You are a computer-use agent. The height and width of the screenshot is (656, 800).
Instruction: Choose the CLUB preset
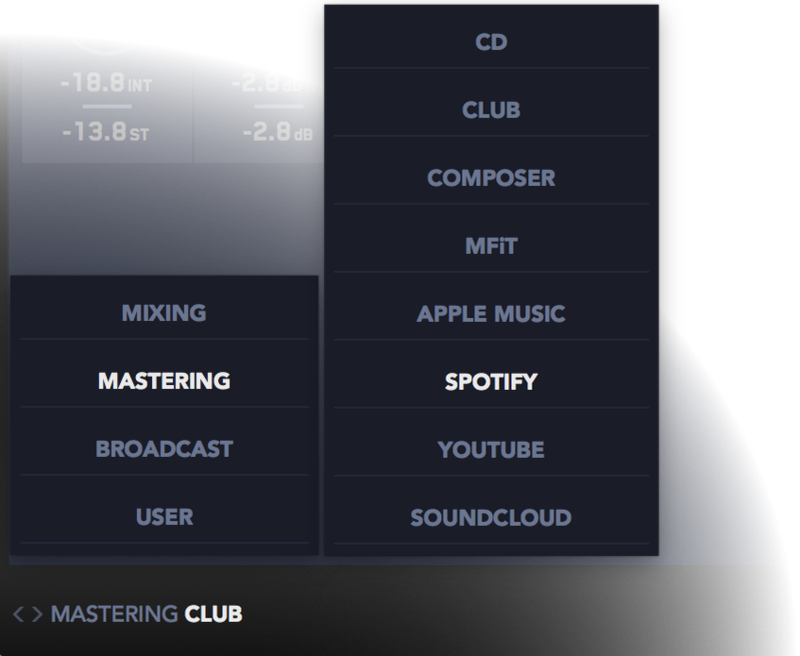pos(491,110)
